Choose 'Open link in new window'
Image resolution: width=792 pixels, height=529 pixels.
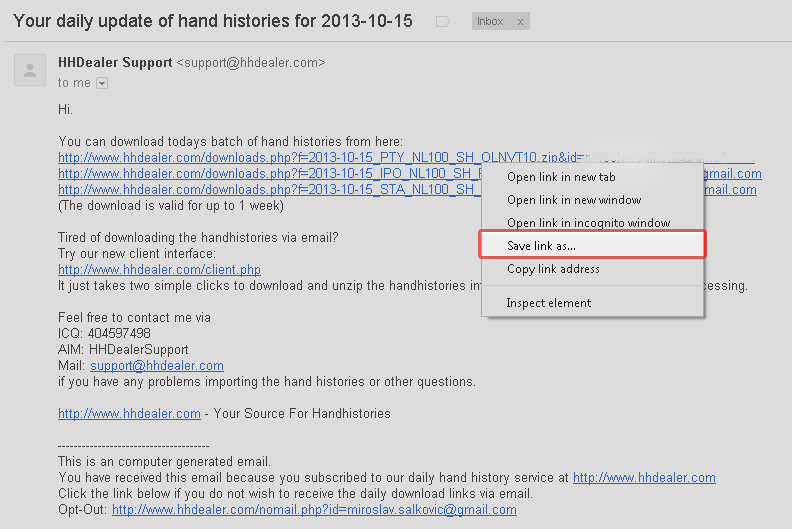pyautogui.click(x=574, y=200)
